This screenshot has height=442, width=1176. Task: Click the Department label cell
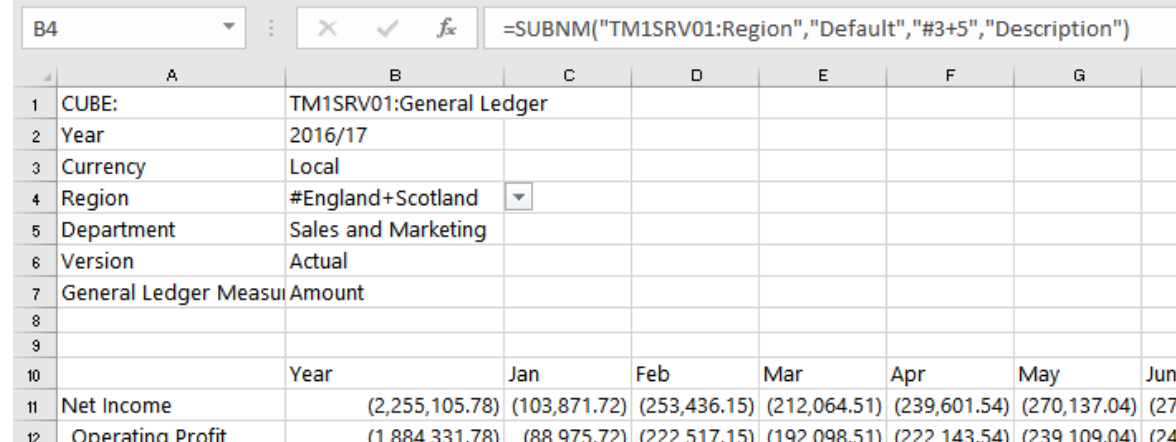[x=172, y=230]
